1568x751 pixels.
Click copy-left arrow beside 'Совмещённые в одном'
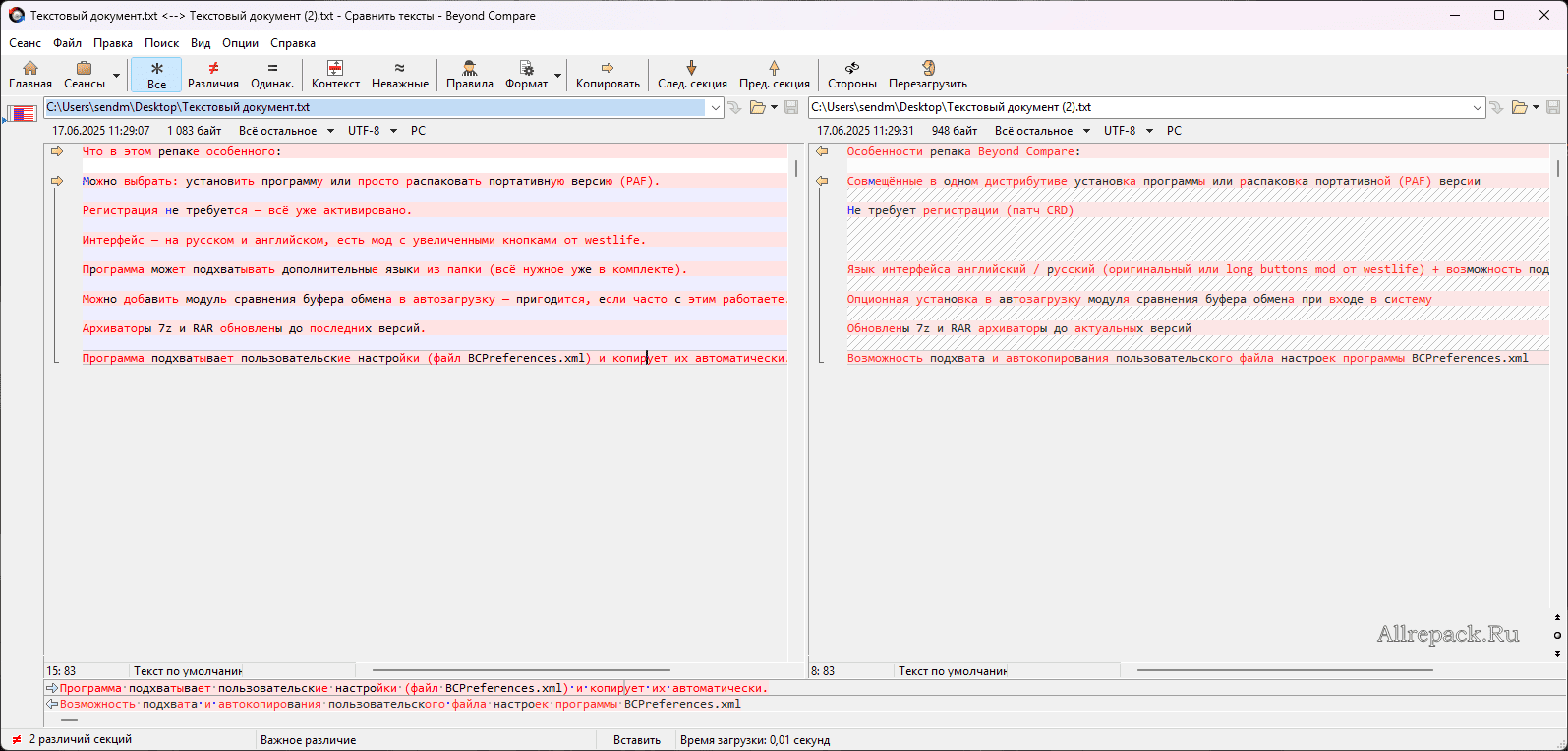(x=823, y=181)
